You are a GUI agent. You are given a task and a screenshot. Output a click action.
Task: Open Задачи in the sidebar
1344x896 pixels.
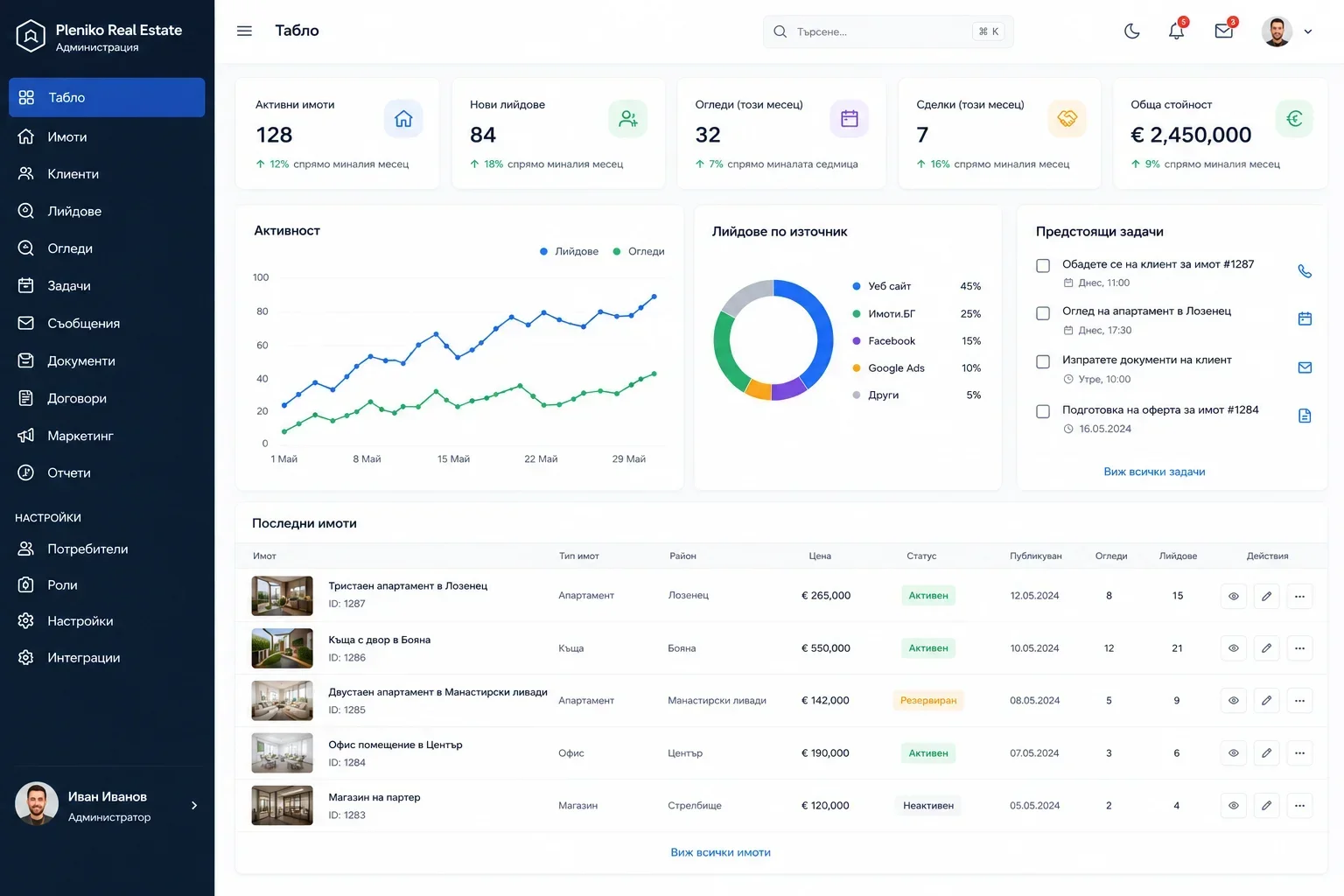click(107, 286)
